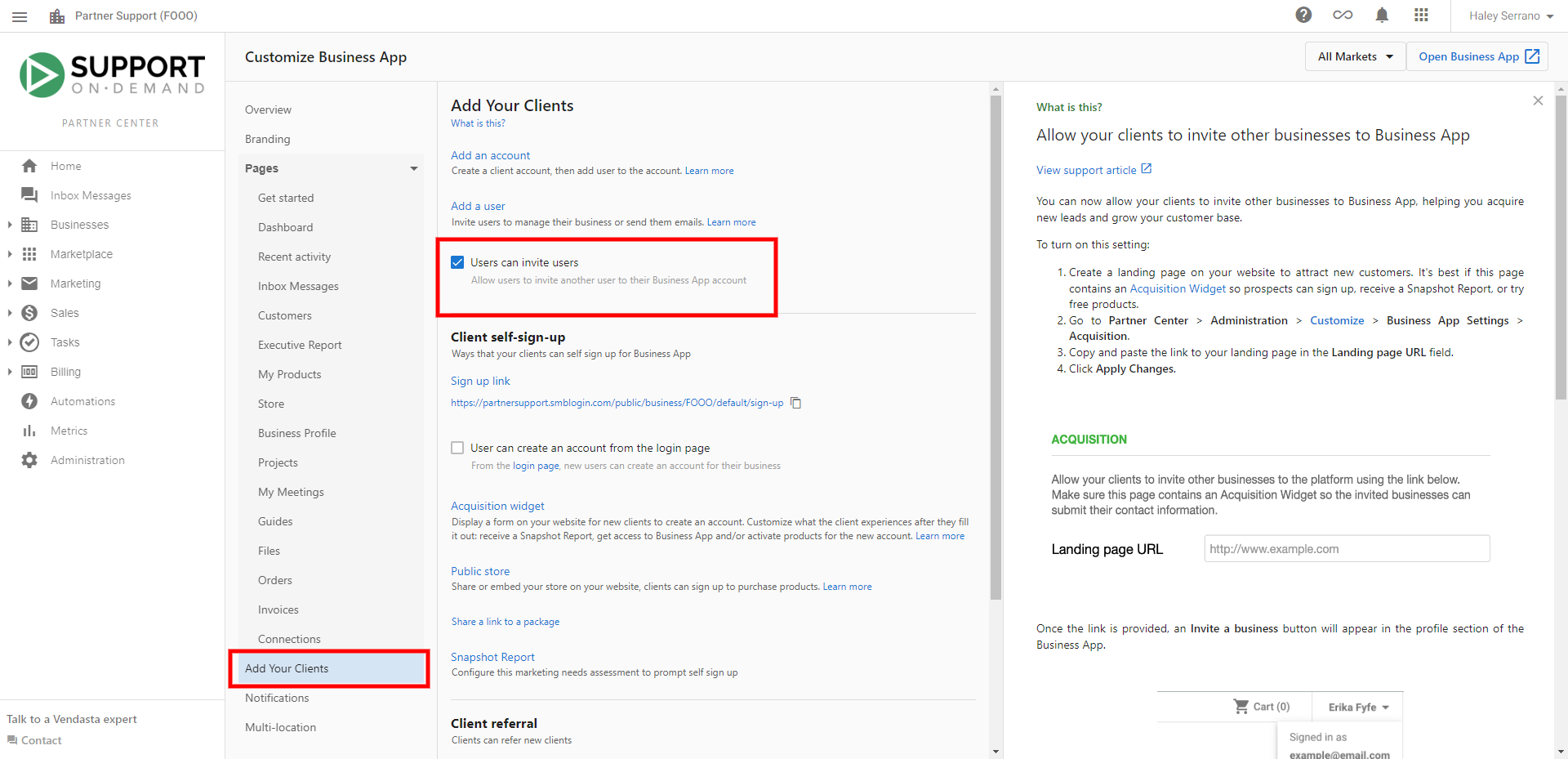Screen dimensions: 1568x759
Task: Open the Acquisition Widget link in help text
Action: [x=1178, y=288]
